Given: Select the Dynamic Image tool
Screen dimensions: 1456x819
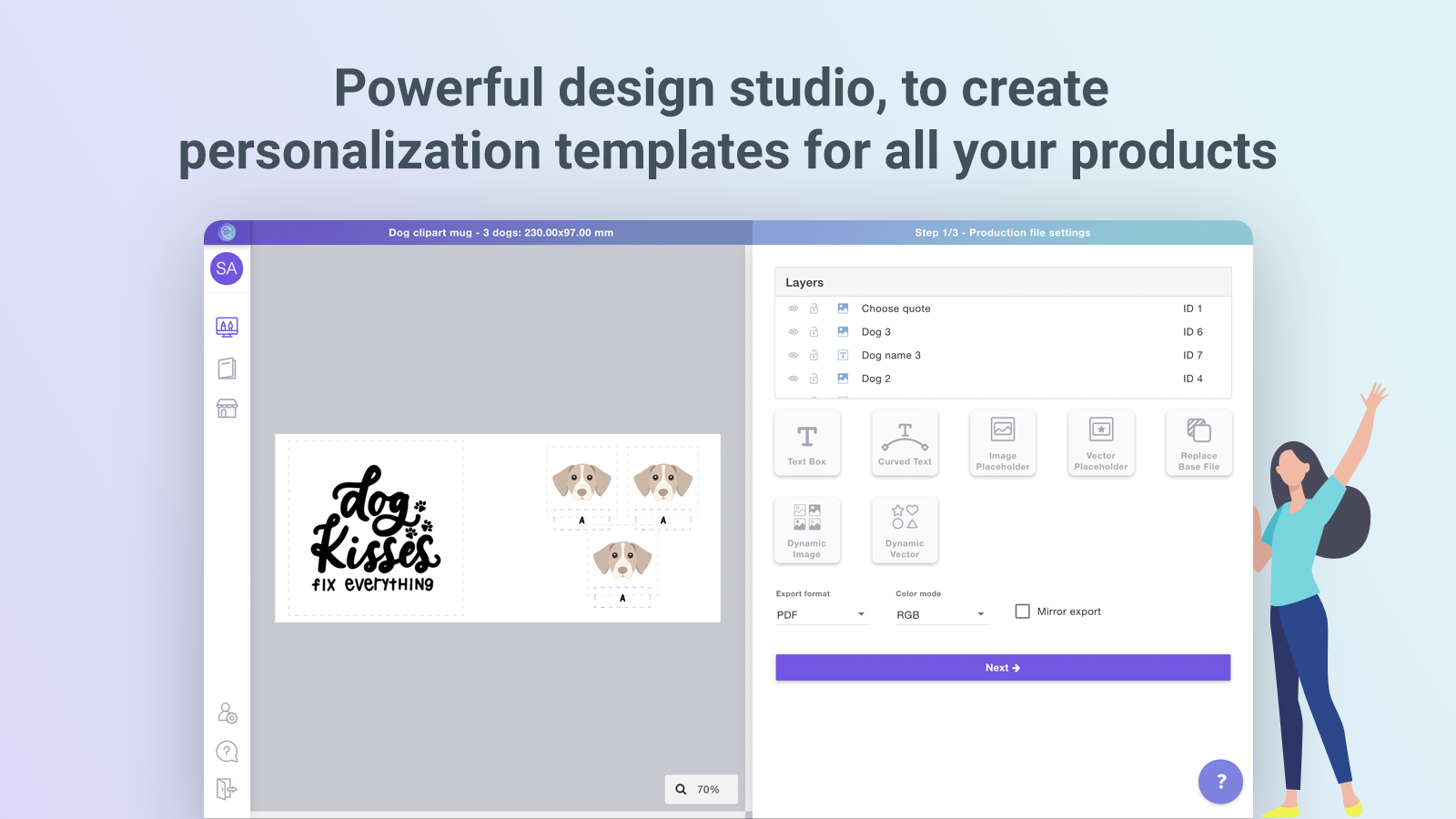Looking at the screenshot, I should 807,531.
